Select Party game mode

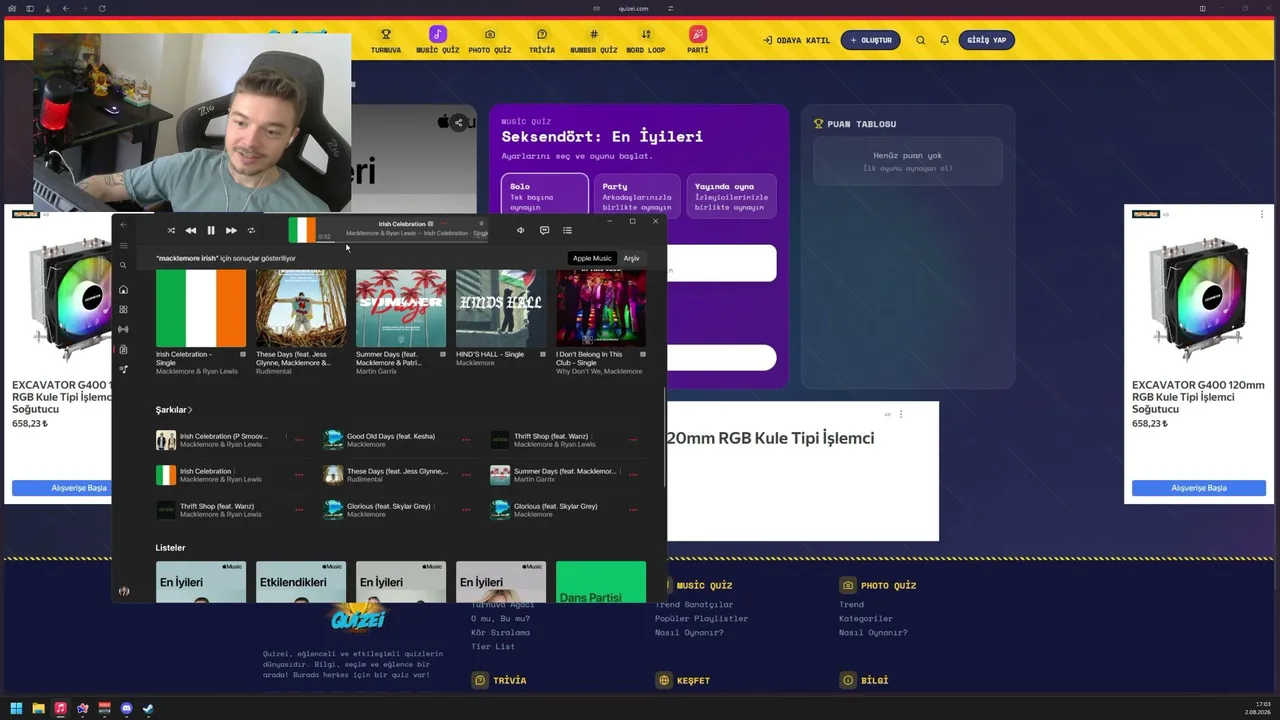[637, 196]
